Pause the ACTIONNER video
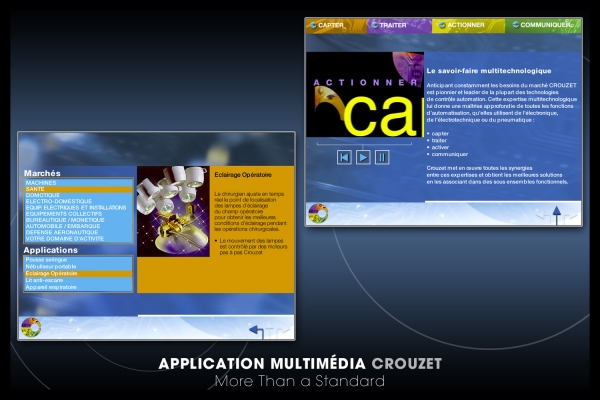This screenshot has height=400, width=600. point(382,157)
